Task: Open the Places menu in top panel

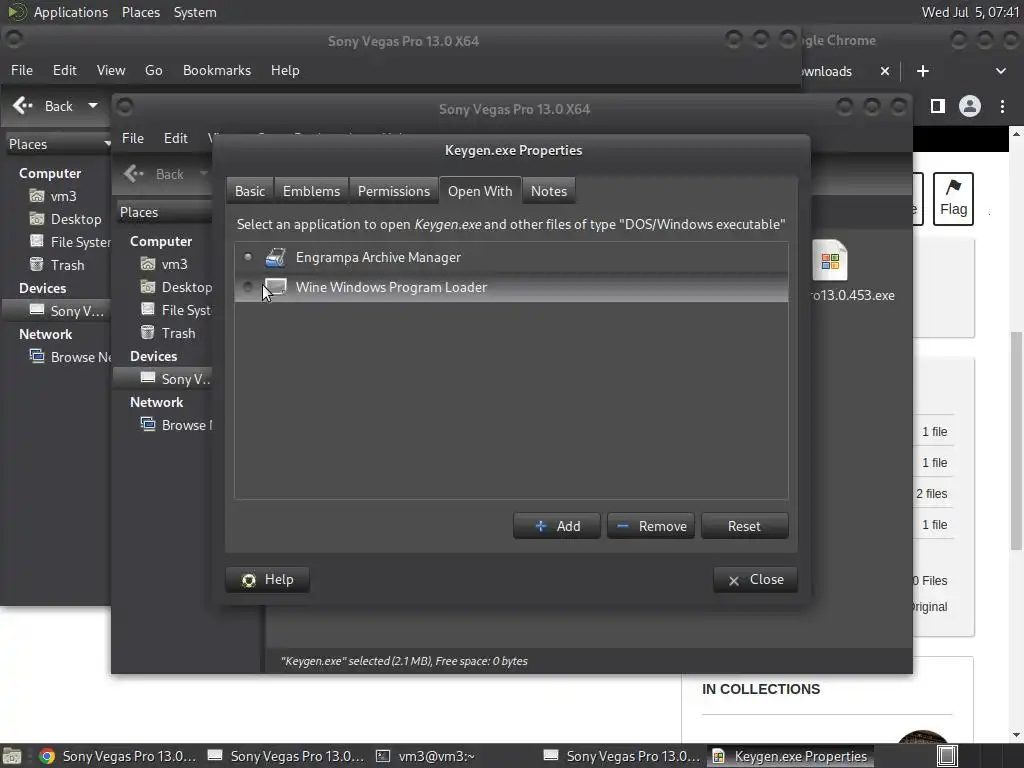Action: pos(141,12)
